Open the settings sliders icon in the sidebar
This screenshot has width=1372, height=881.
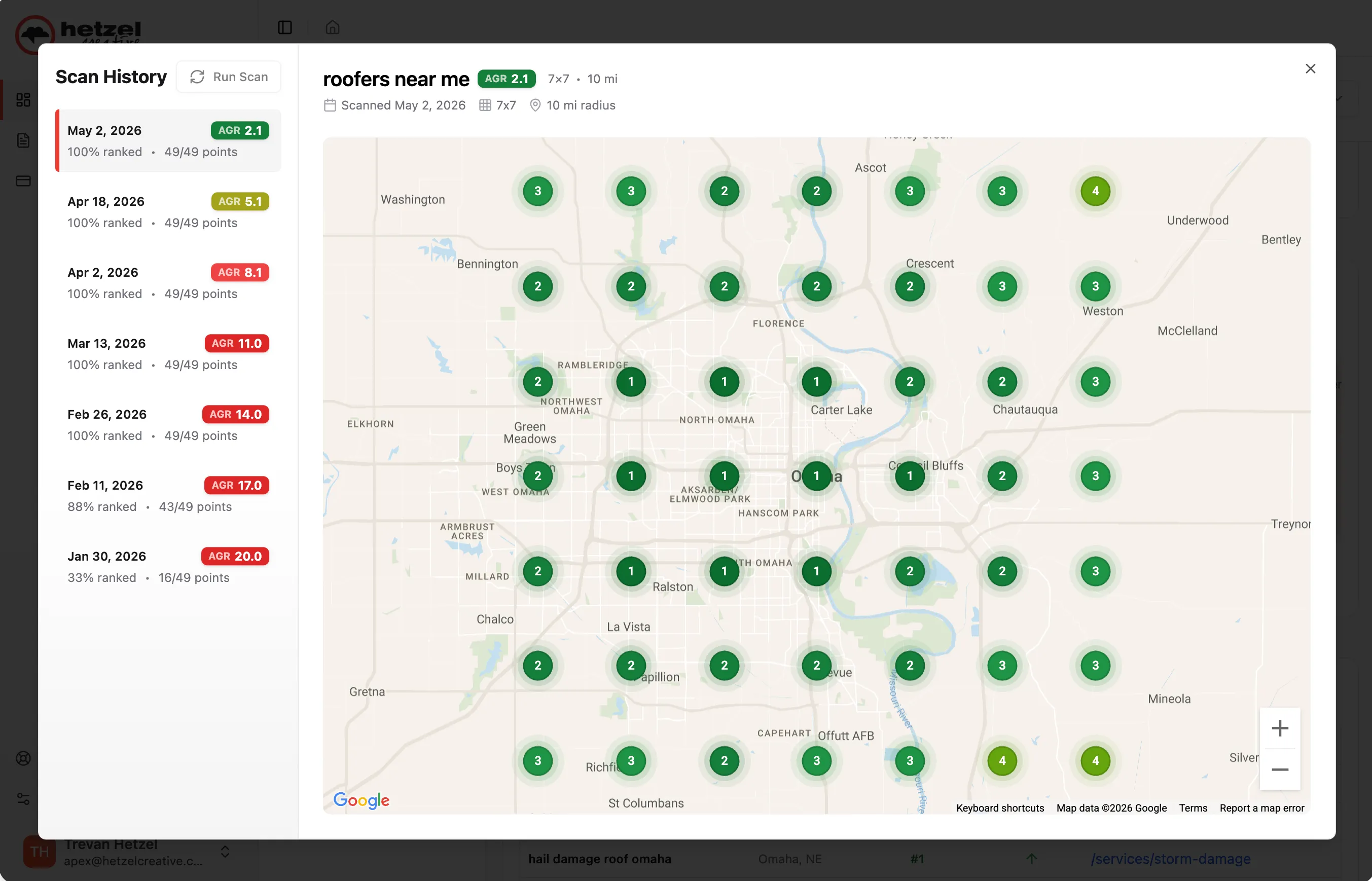click(x=23, y=799)
